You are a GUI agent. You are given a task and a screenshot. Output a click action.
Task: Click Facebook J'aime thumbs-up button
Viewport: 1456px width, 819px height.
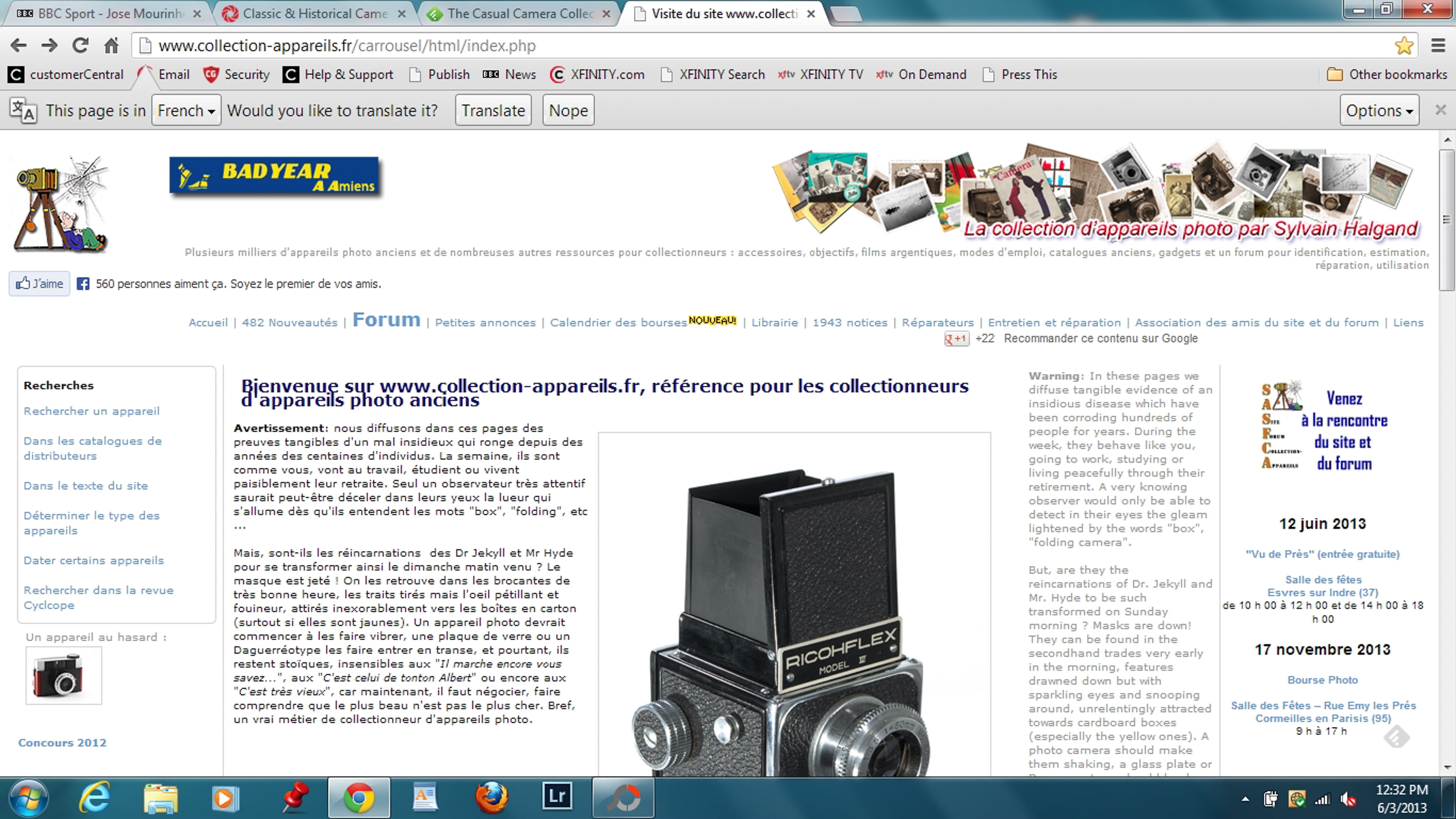click(40, 284)
